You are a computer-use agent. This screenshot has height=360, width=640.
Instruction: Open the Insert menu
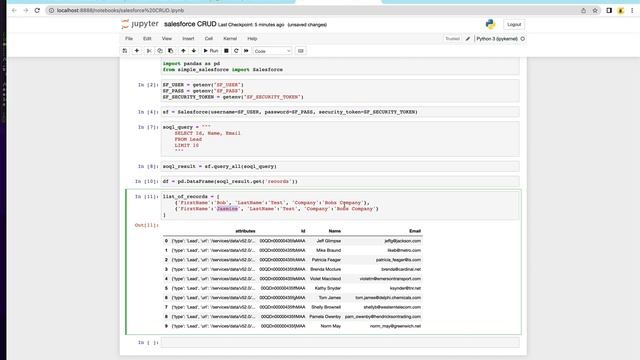pyautogui.click(x=188, y=38)
